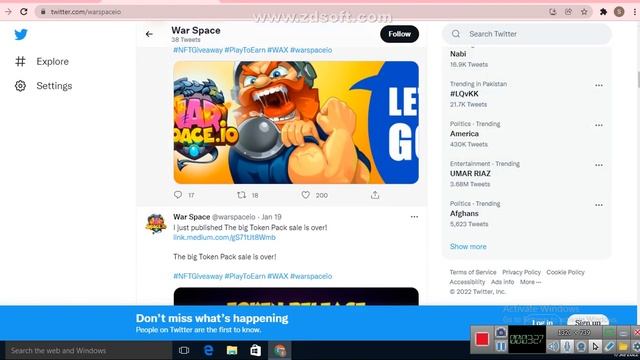640x360 pixels.
Task: Share the War Space image tweet
Action: (x=375, y=195)
